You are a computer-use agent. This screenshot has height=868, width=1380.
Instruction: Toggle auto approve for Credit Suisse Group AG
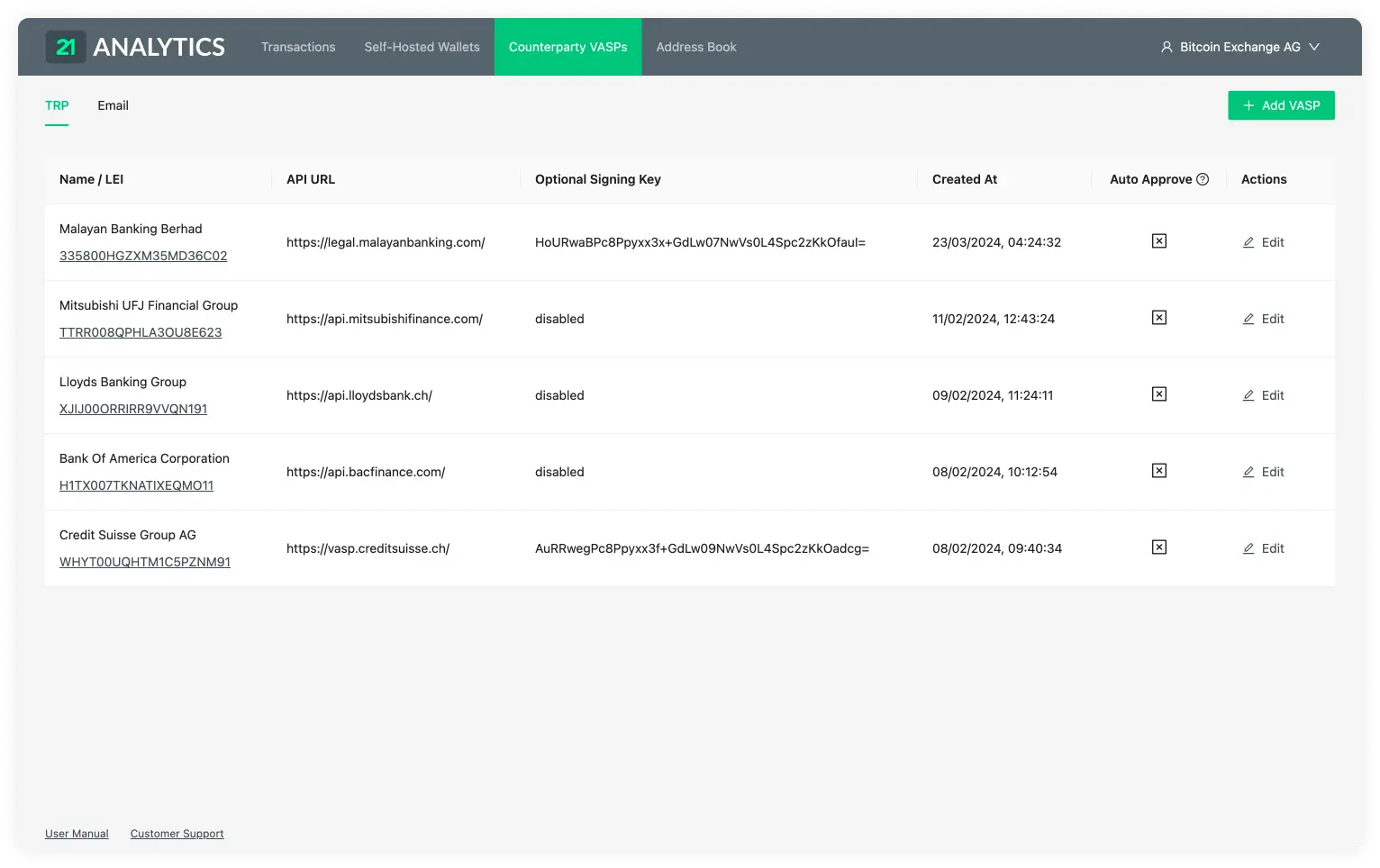tap(1159, 547)
